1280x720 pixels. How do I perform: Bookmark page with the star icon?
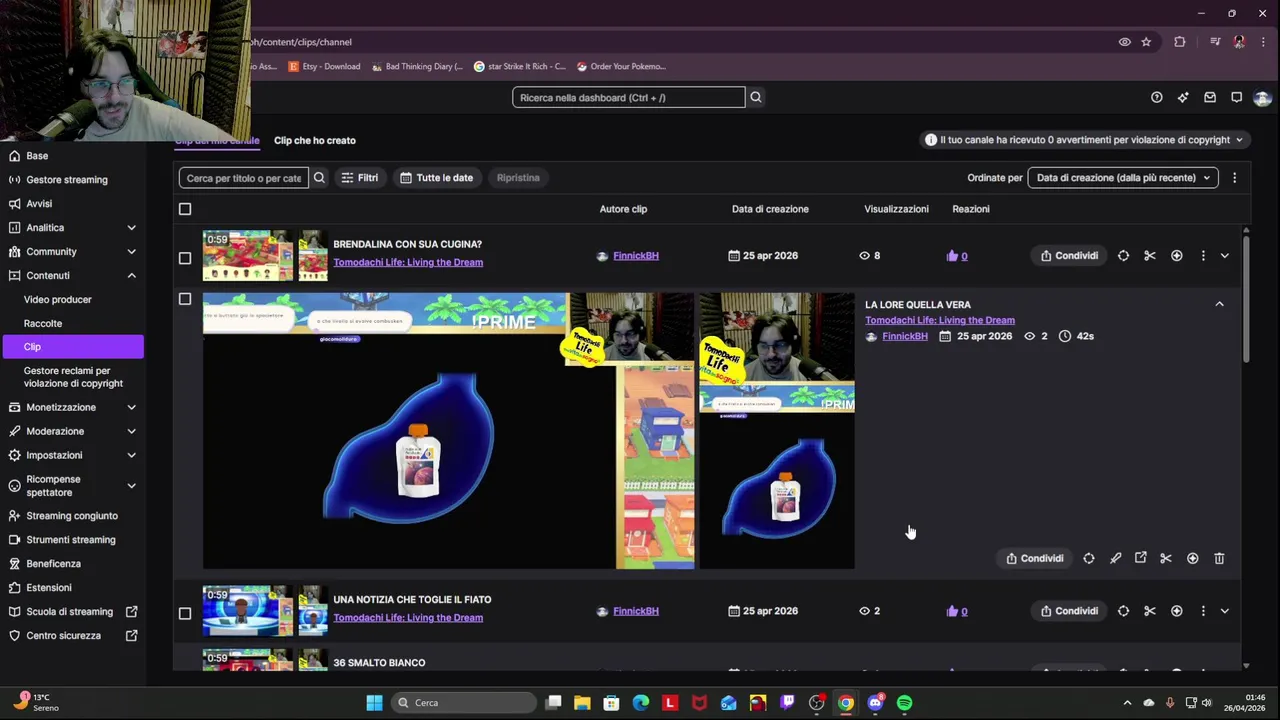click(1146, 42)
